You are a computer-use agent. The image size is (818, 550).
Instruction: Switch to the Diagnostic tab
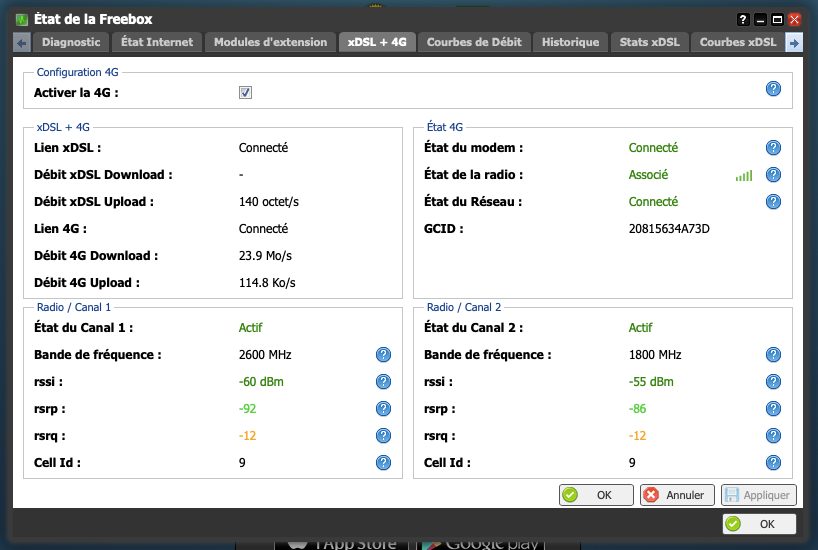tap(71, 42)
